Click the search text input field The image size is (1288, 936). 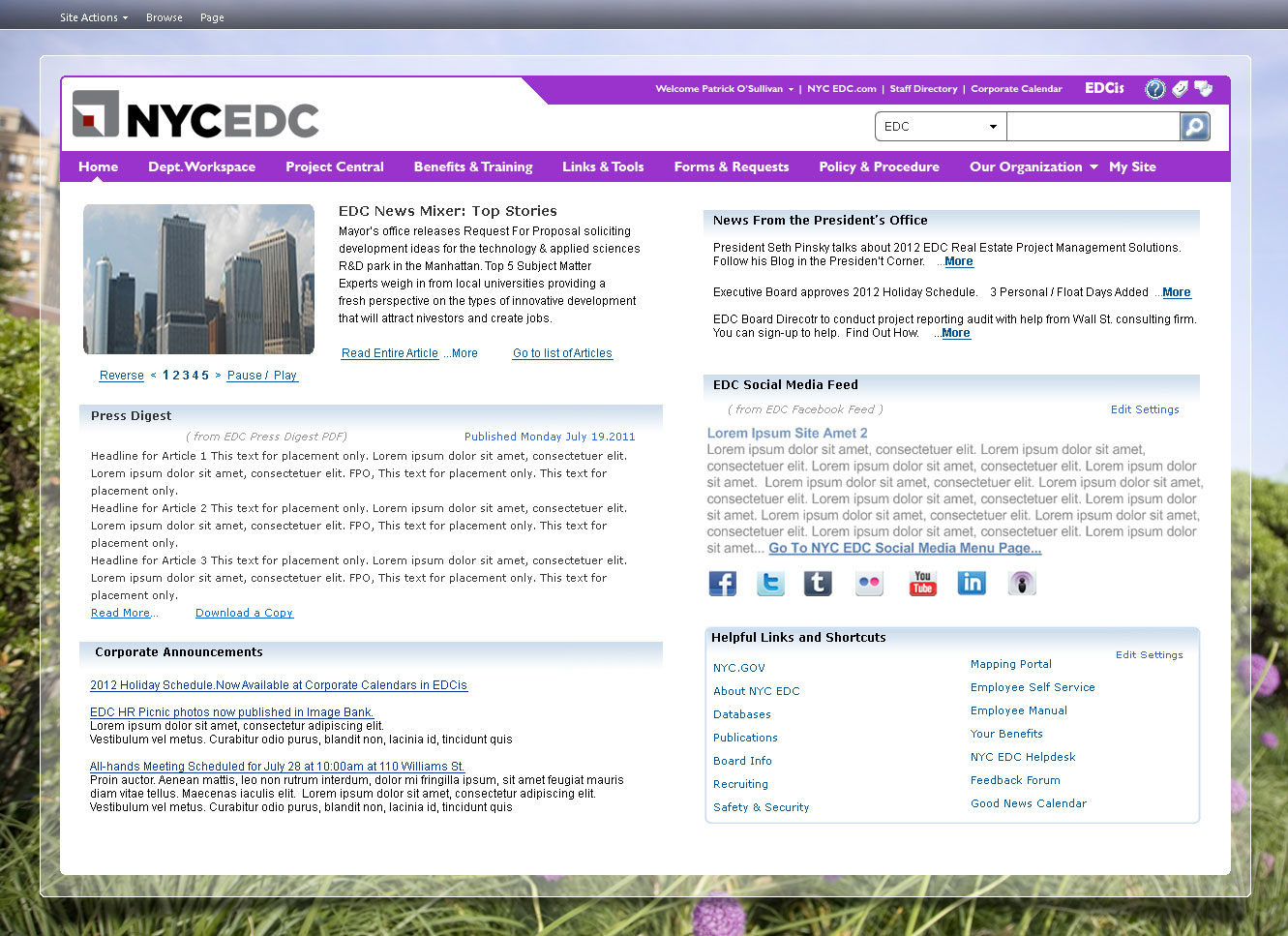[1093, 127]
